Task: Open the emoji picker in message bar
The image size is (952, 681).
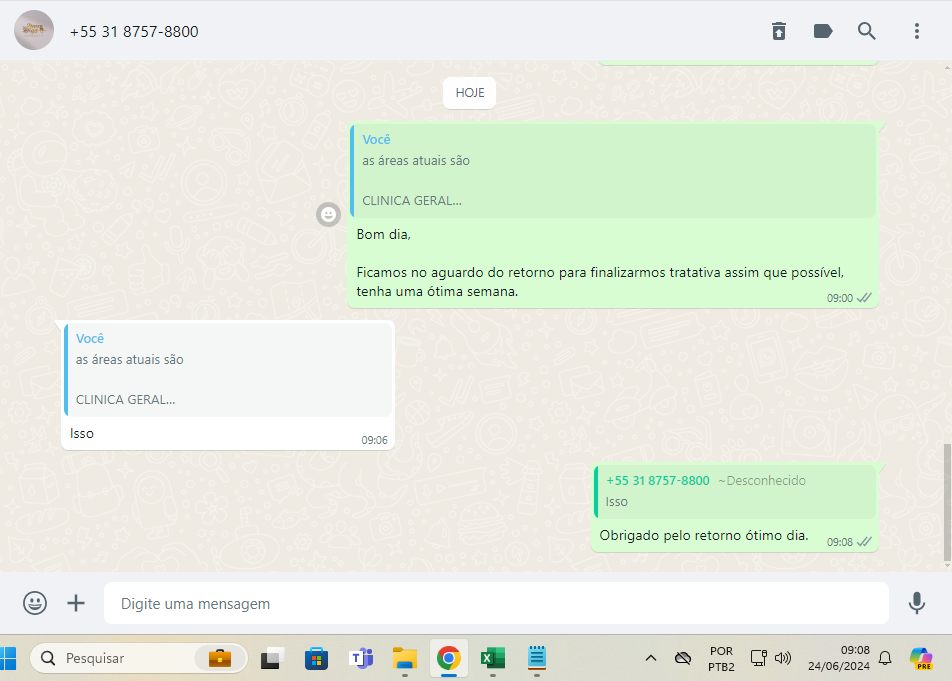Action: pyautogui.click(x=35, y=603)
